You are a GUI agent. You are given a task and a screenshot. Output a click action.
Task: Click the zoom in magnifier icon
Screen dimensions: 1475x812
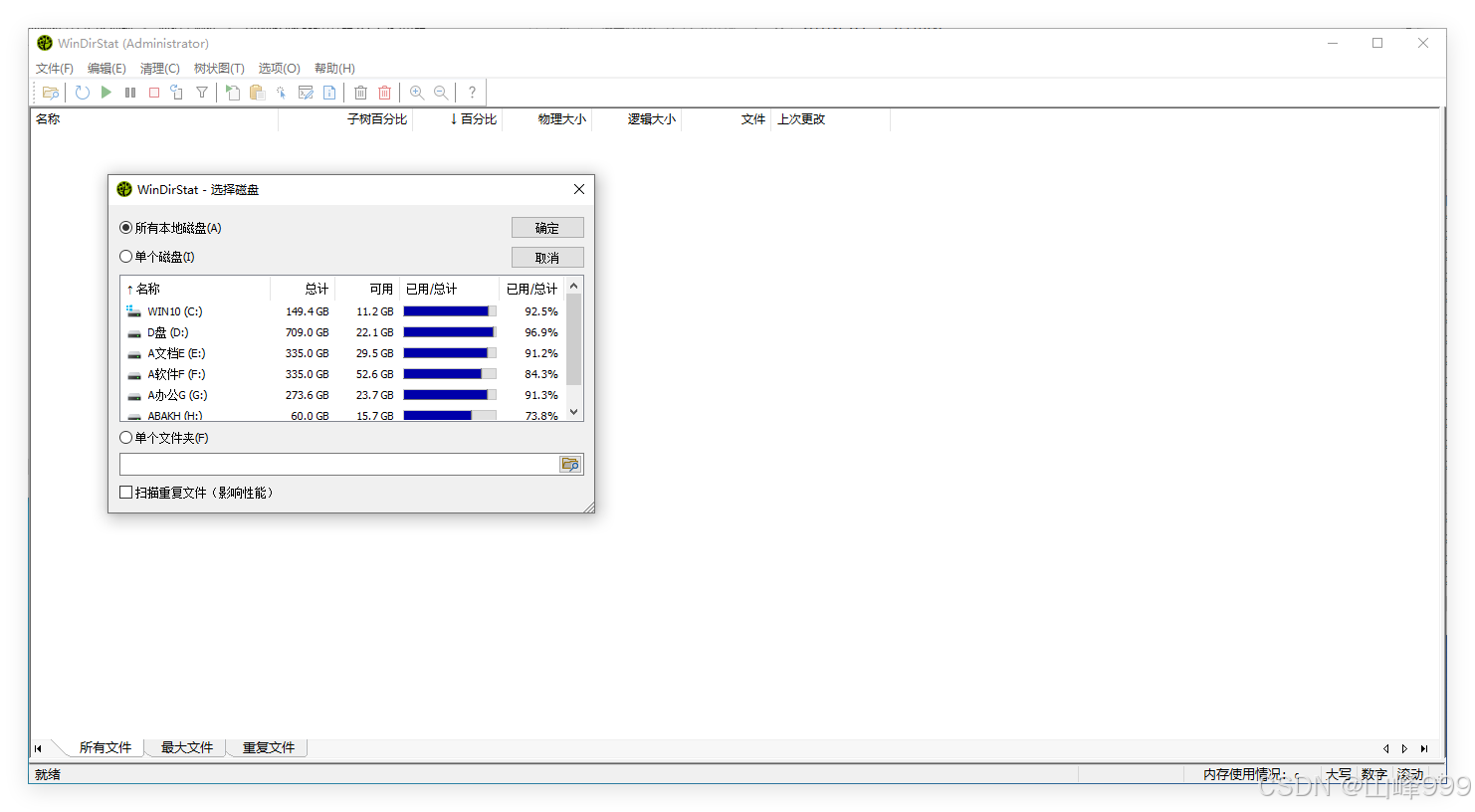(417, 93)
